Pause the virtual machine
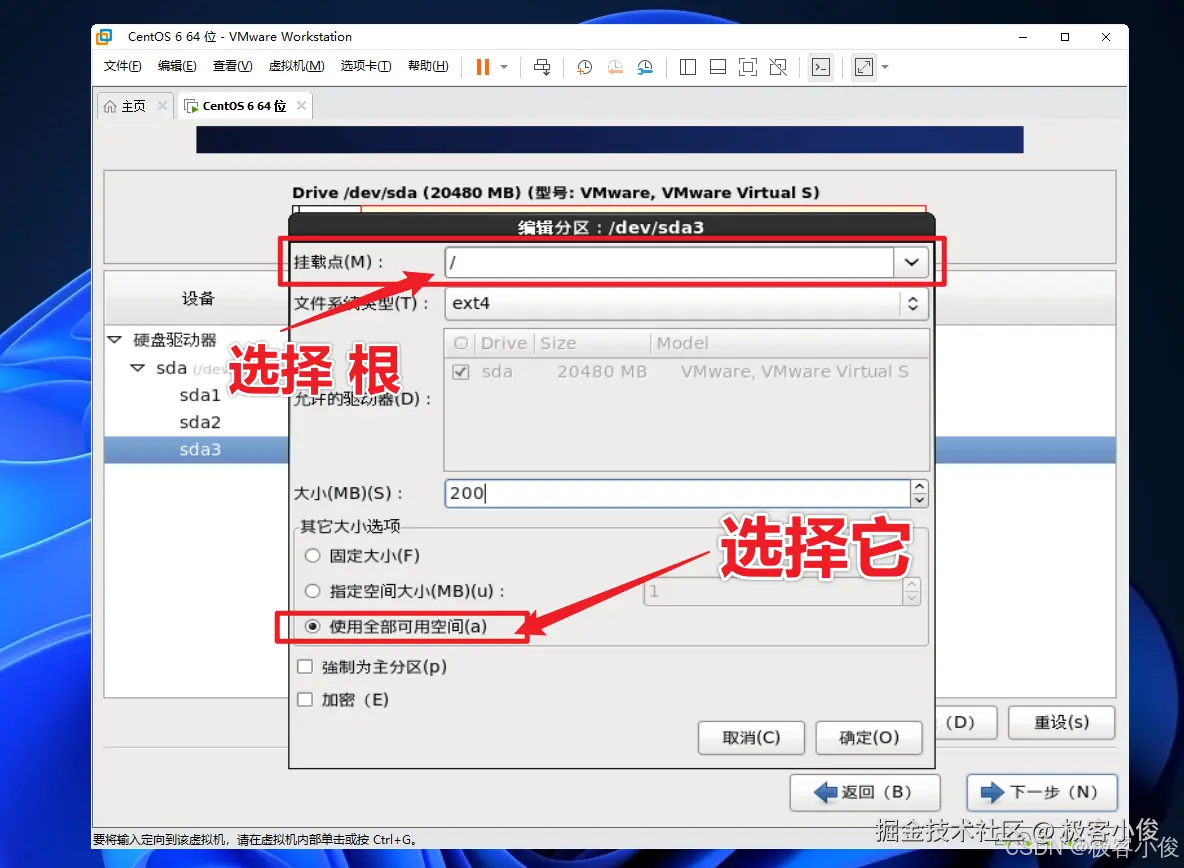Screen dimensions: 1184x868 483,67
